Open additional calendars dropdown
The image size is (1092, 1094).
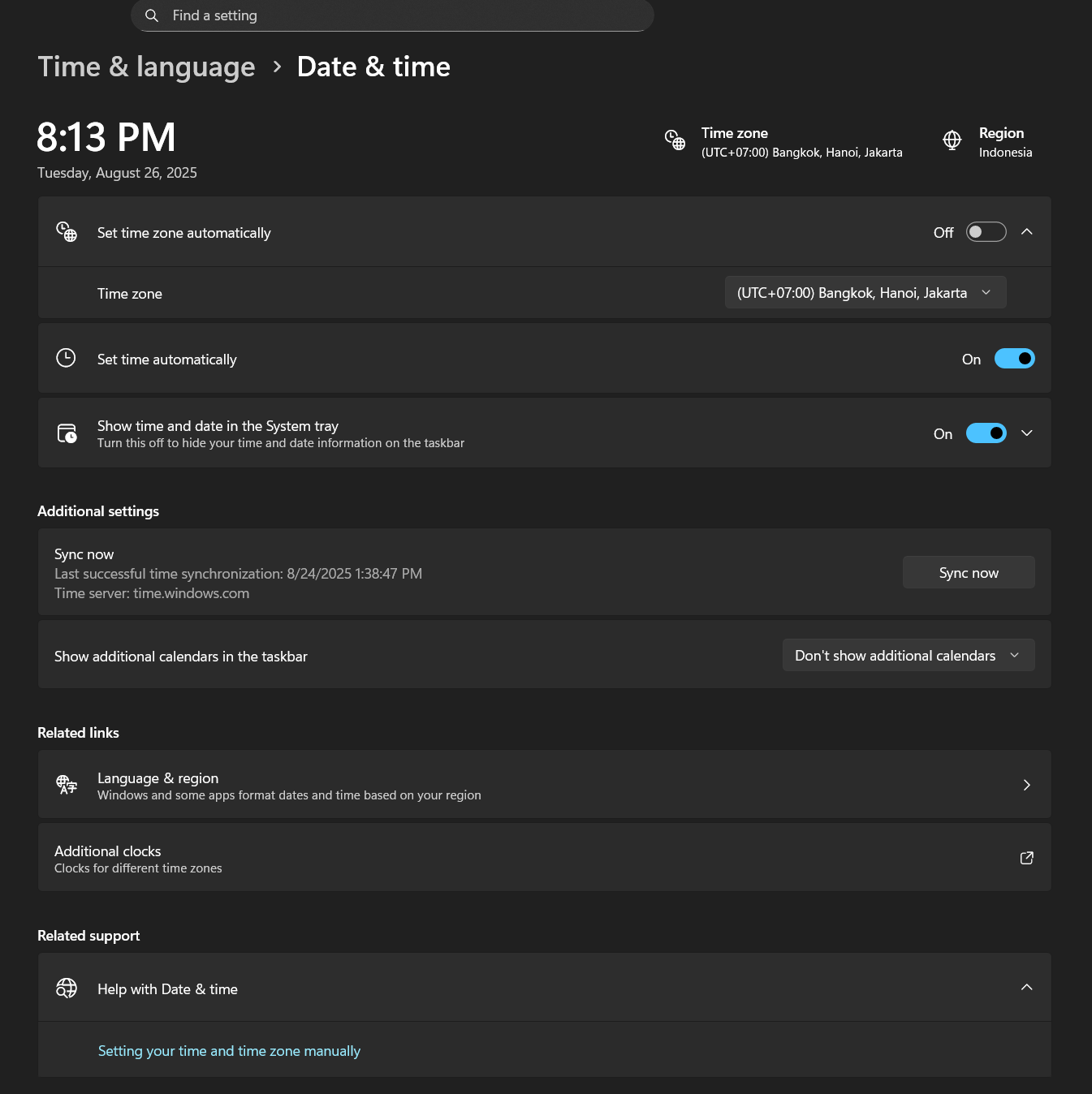click(909, 655)
